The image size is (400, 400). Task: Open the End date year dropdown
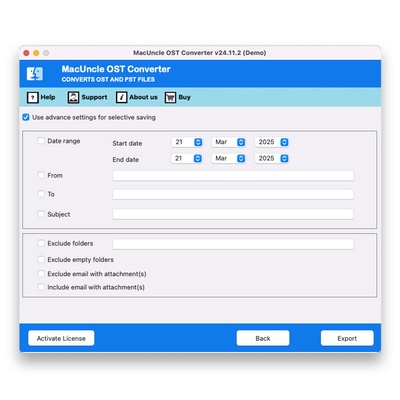[272, 158]
